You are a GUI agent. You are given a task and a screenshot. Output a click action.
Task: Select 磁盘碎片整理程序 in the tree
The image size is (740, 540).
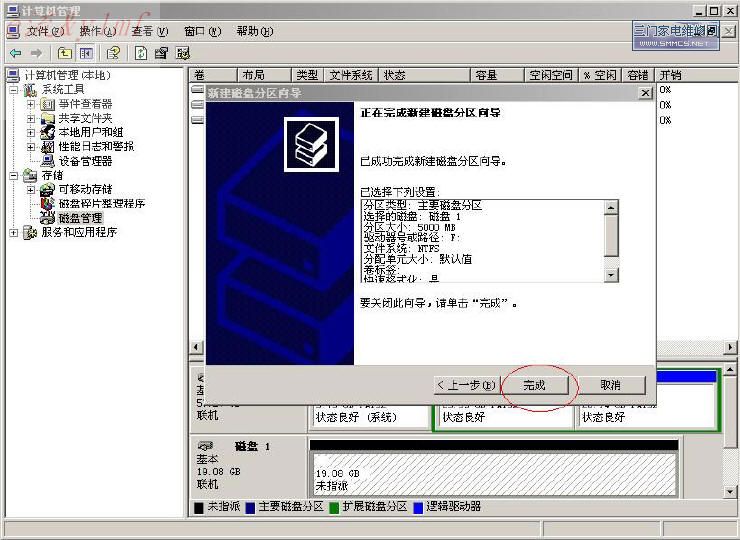click(x=101, y=203)
